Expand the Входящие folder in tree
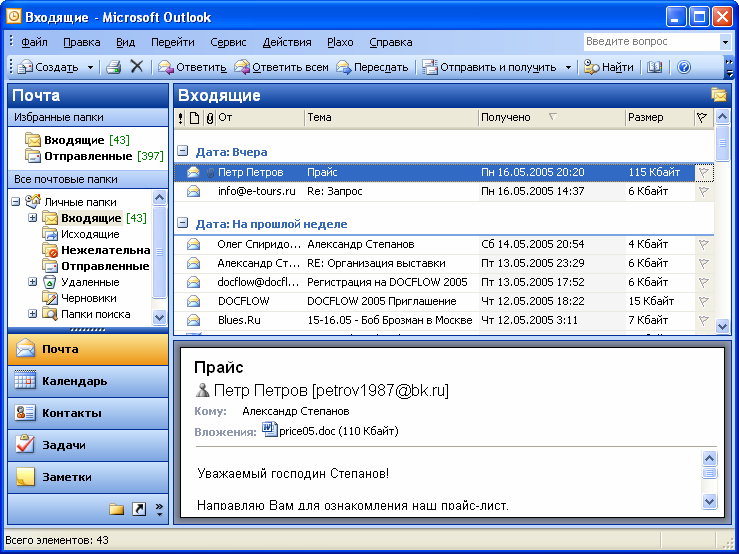 (33, 218)
